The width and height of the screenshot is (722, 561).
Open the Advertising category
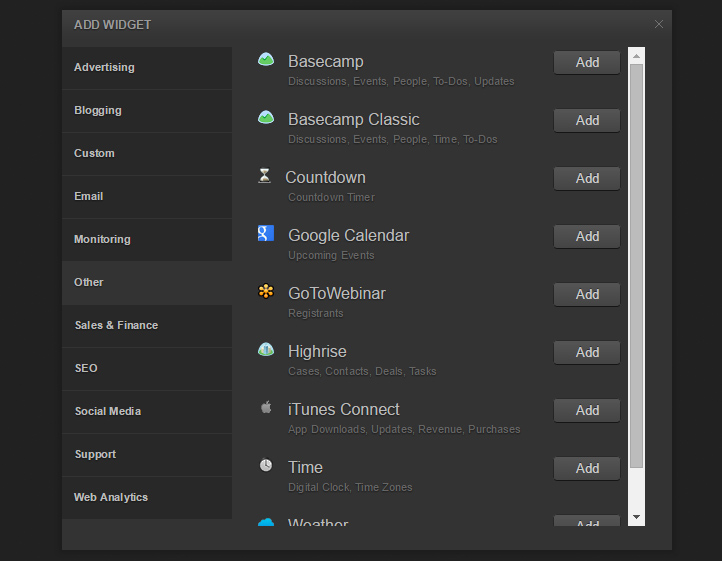[147, 68]
